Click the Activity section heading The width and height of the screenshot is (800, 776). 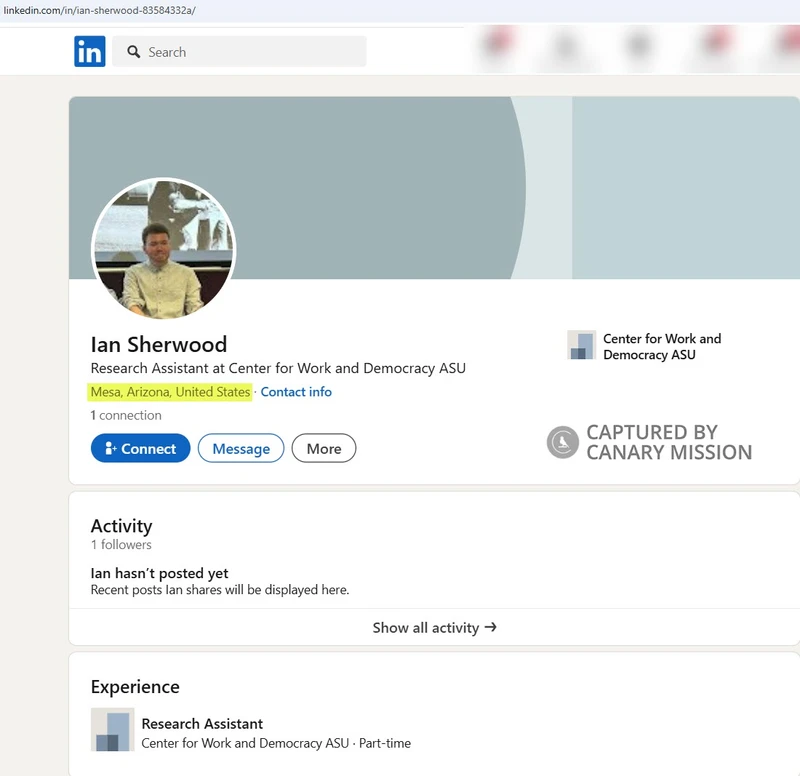(121, 526)
